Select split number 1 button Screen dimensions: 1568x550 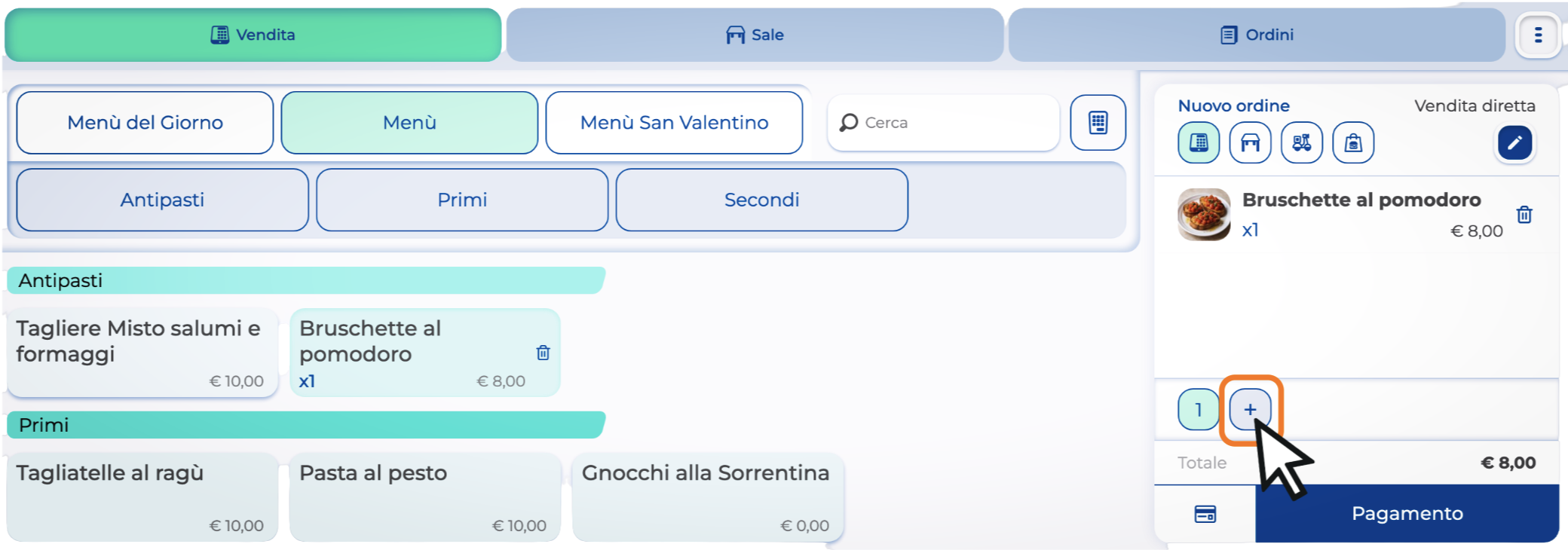point(1198,409)
